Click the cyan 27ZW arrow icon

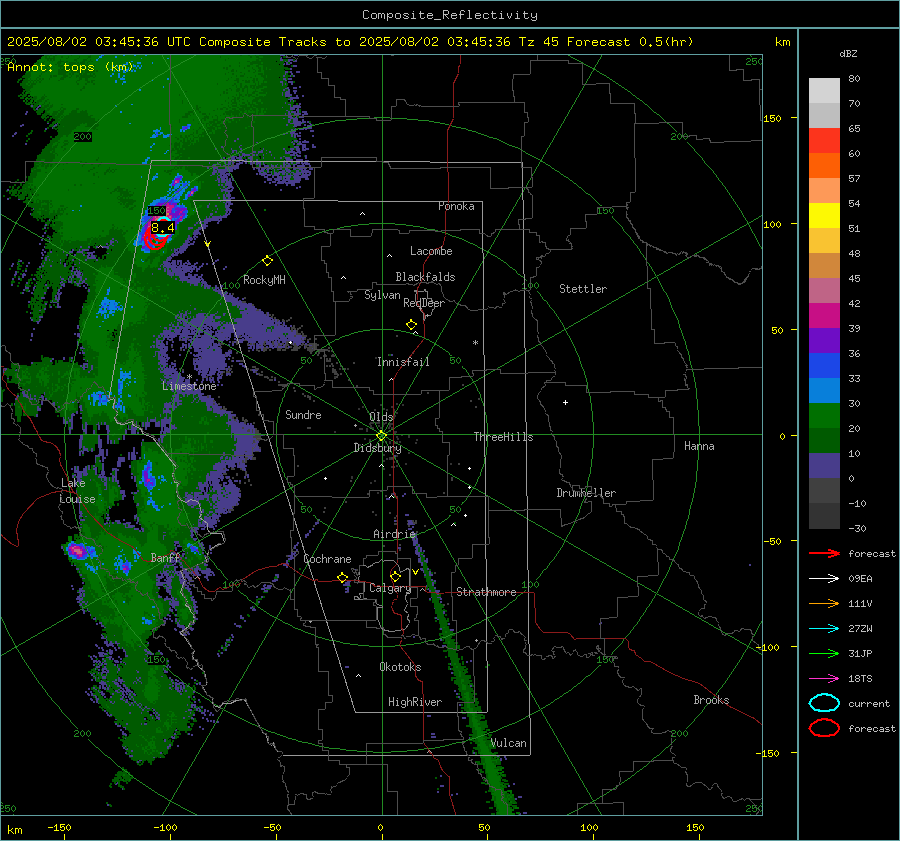coord(824,629)
